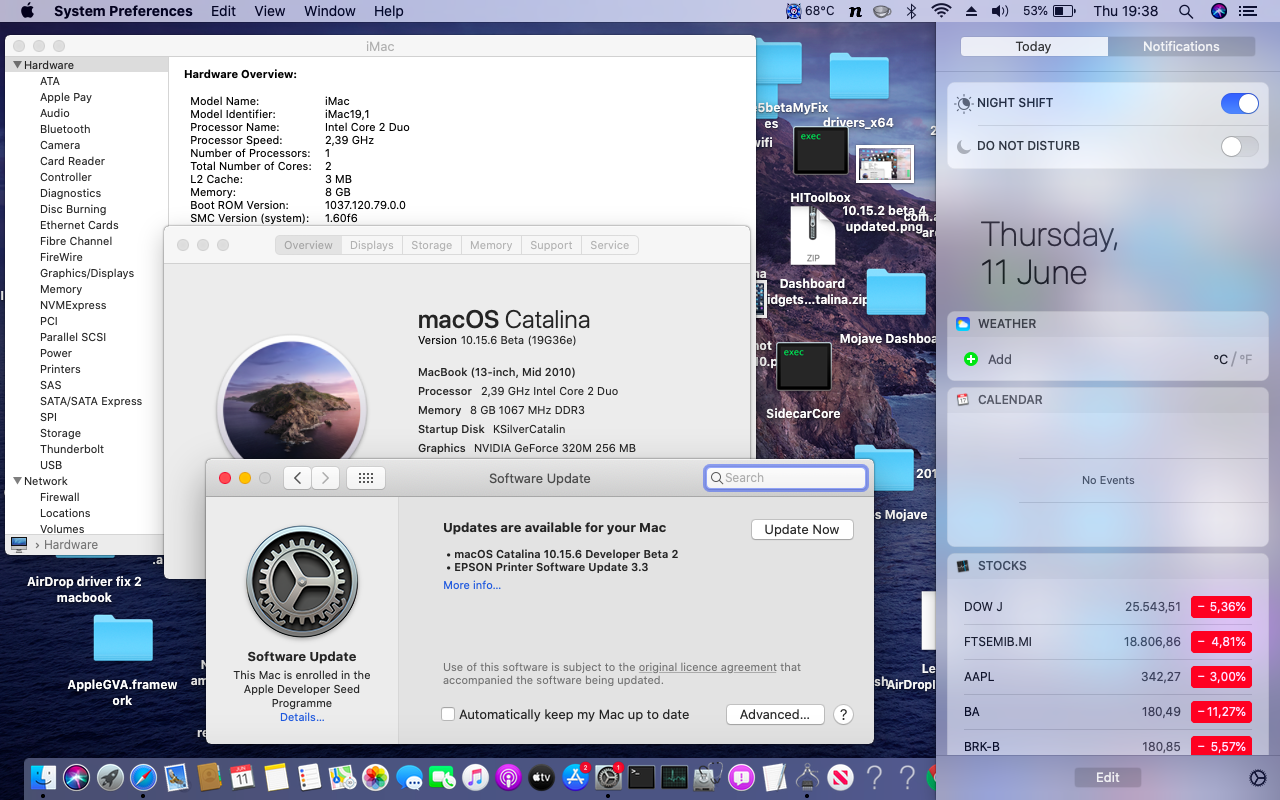Viewport: 1280px width, 800px height.
Task: Open Activity Monitor icon in the Dock
Action: coord(675,777)
